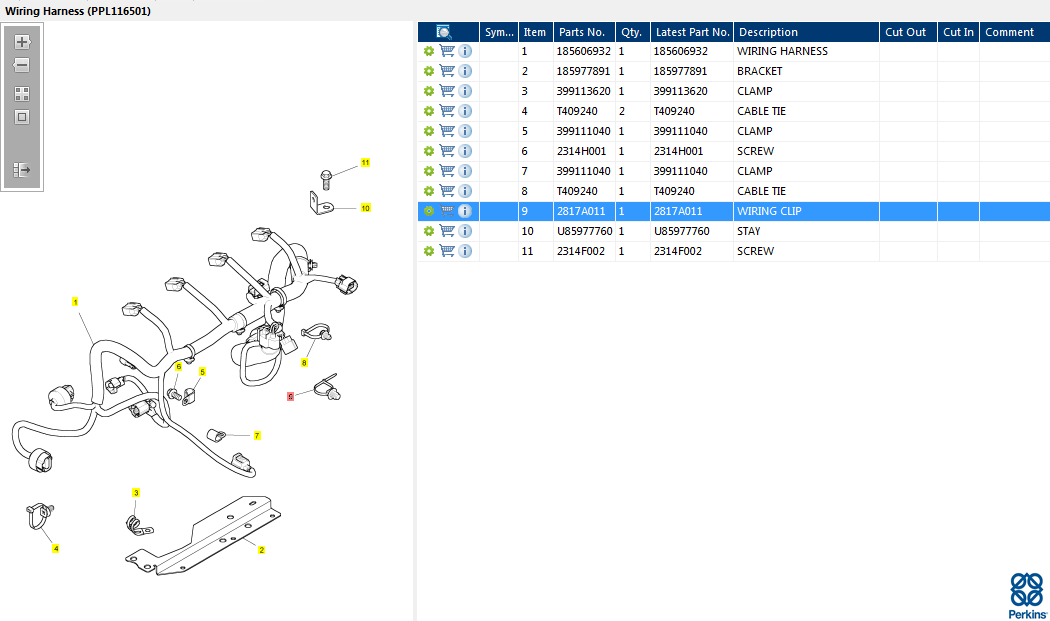
Task: Open the search icon in table header
Action: (444, 32)
